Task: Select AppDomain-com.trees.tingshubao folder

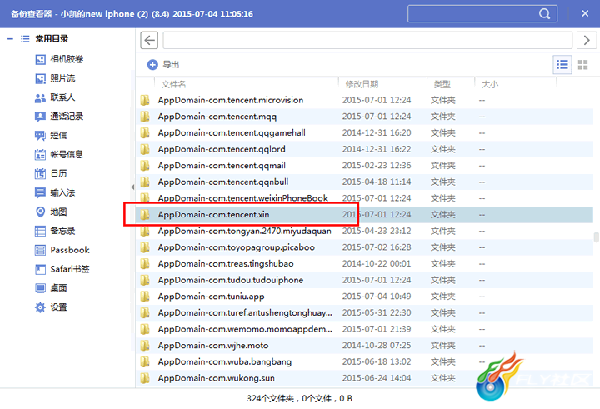Action: pyautogui.click(x=225, y=264)
